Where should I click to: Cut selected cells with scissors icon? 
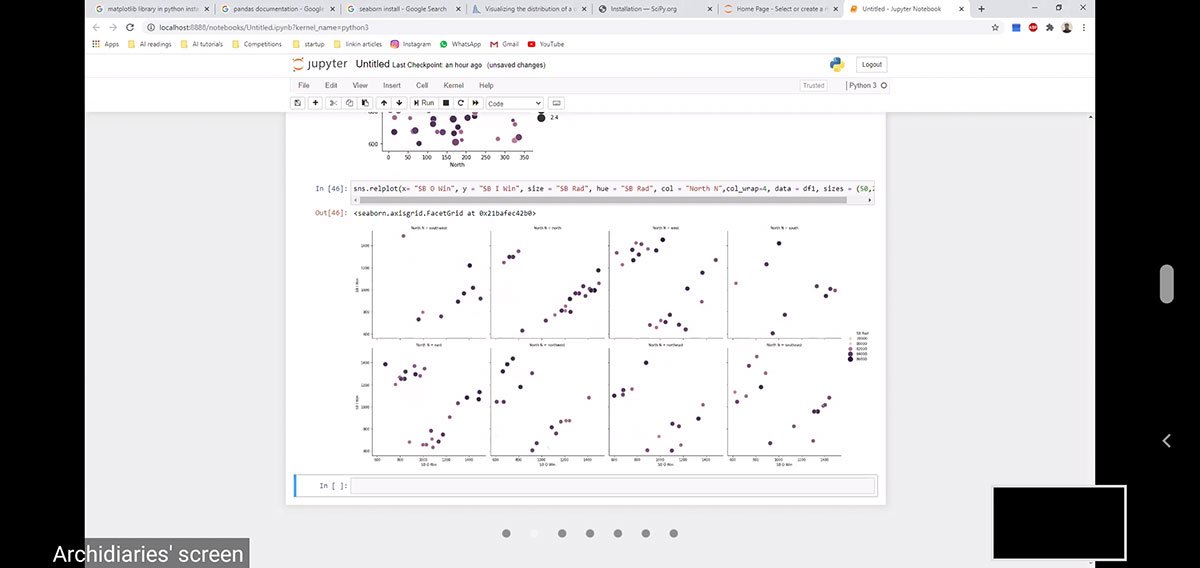(x=334, y=103)
